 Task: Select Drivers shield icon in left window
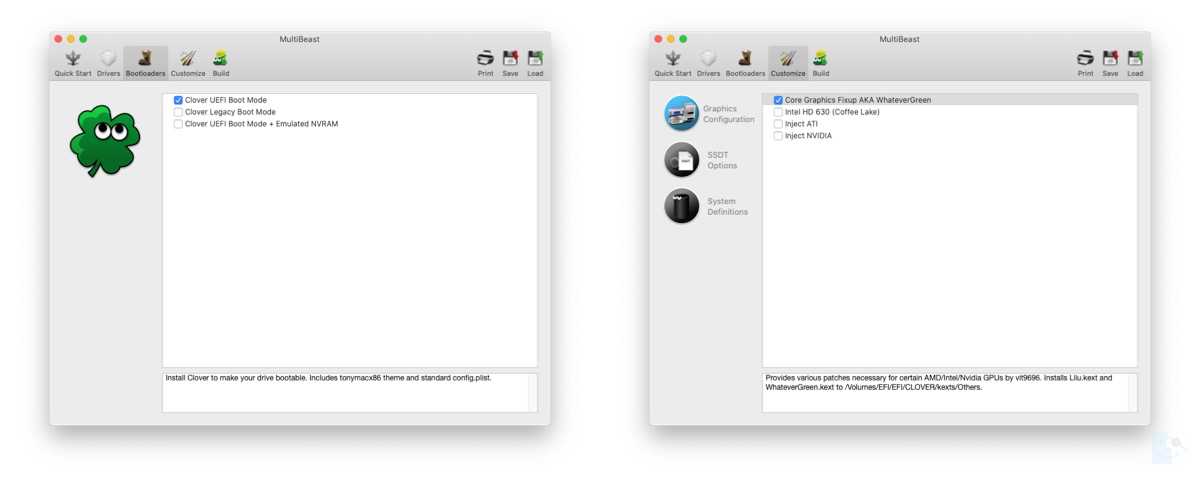pyautogui.click(x=108, y=62)
